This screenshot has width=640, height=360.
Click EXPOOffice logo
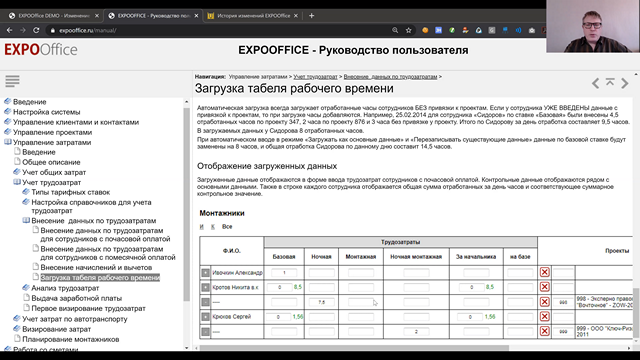coord(41,50)
